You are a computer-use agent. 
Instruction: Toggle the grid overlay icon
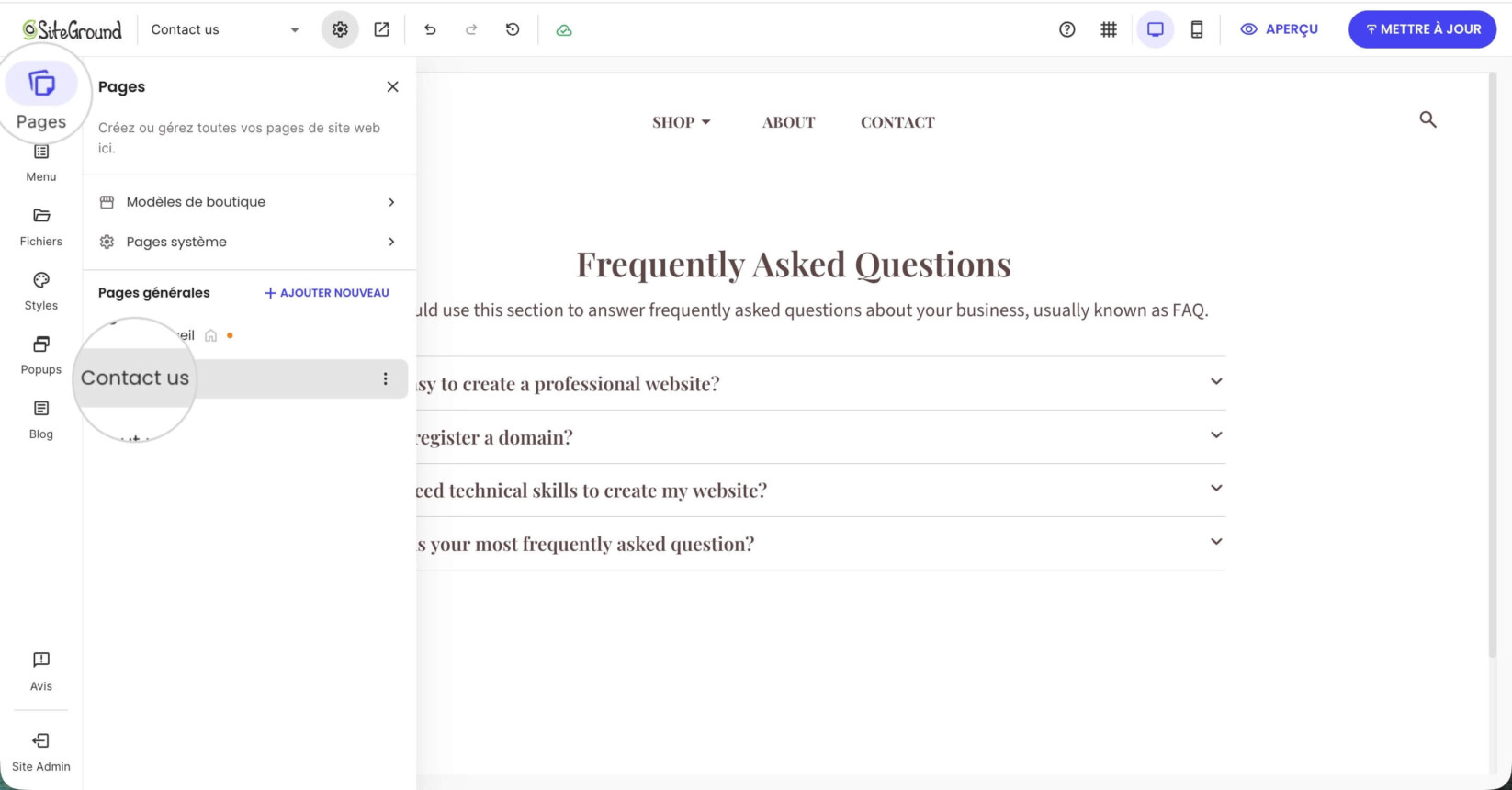pos(1109,29)
